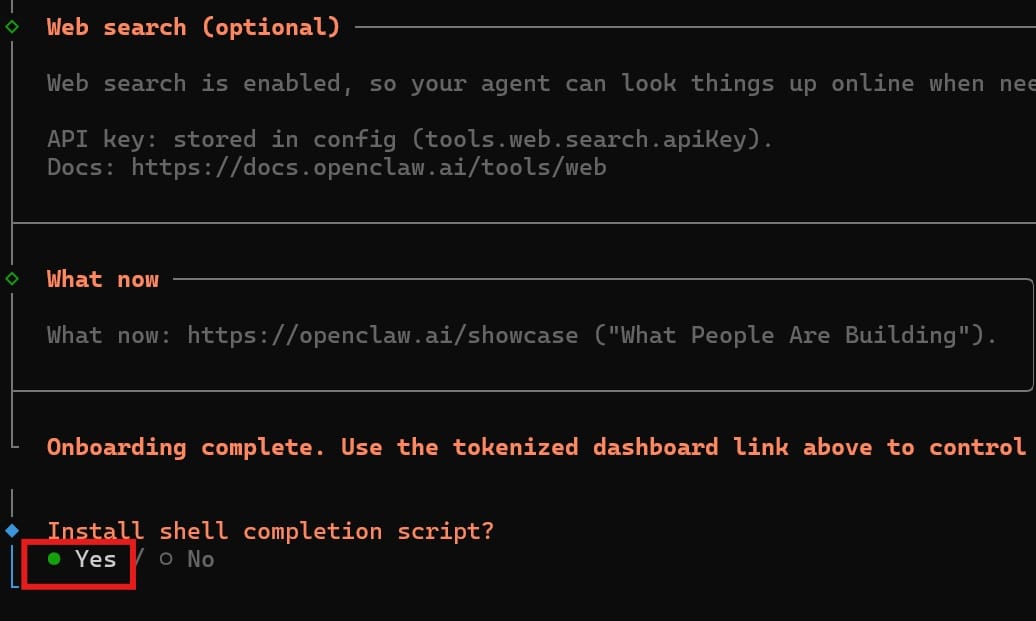Click blue diamond beside shell completion prompt
Image resolution: width=1036 pixels, height=621 pixels.
12,530
